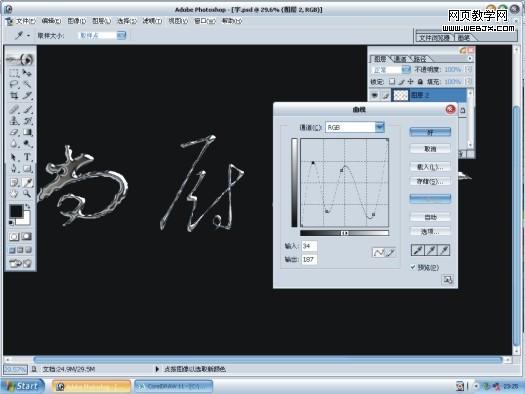Viewport: 525px width, 394px height.
Task: Choose the curve point drawing mode
Action: (378, 252)
